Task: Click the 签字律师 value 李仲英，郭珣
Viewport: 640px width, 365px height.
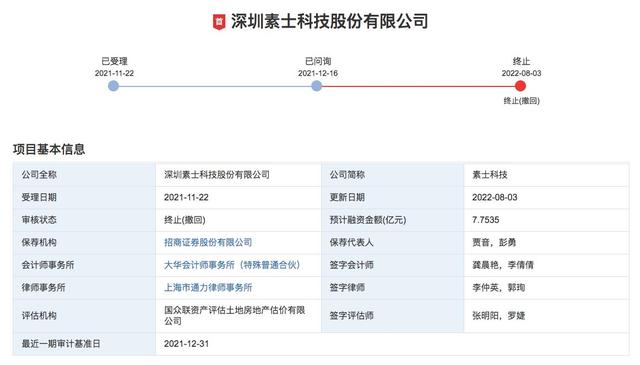Action: point(499,287)
